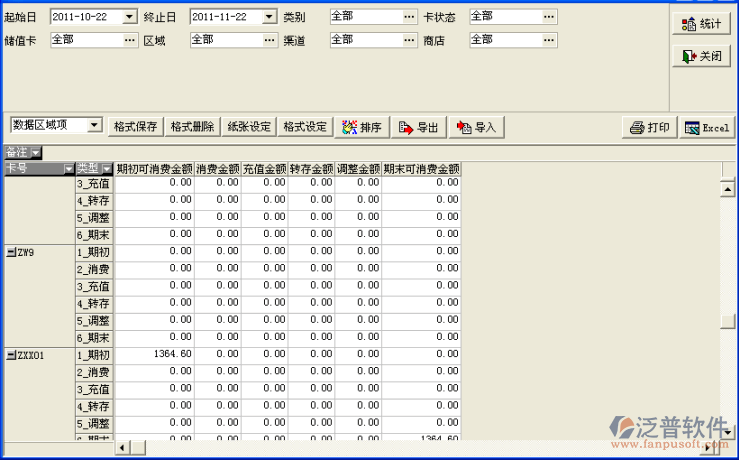Collapse the ZW9 card group
This screenshot has height=460, width=739.
pos(11,253)
